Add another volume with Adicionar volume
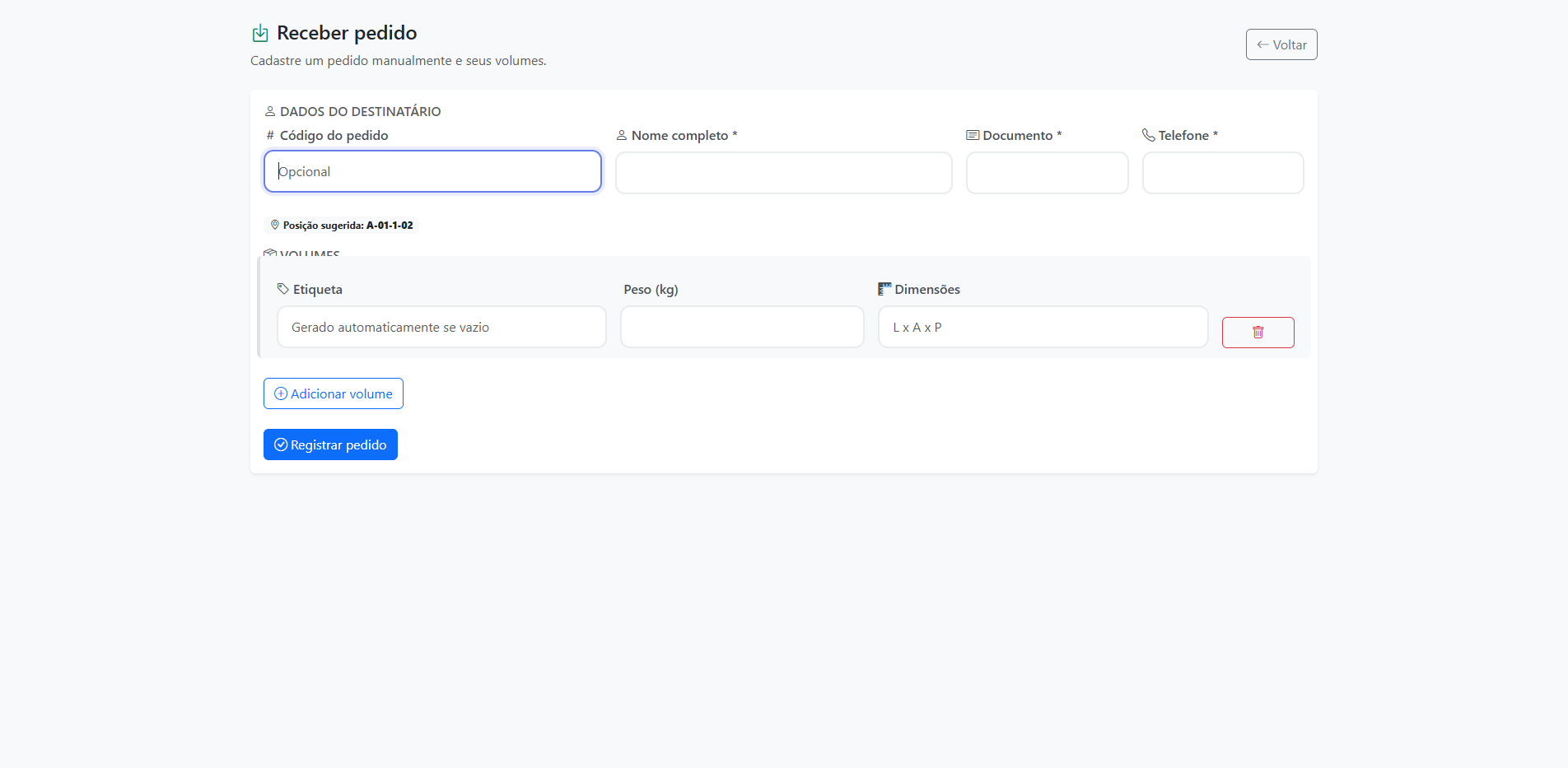1568x768 pixels. pyautogui.click(x=334, y=393)
